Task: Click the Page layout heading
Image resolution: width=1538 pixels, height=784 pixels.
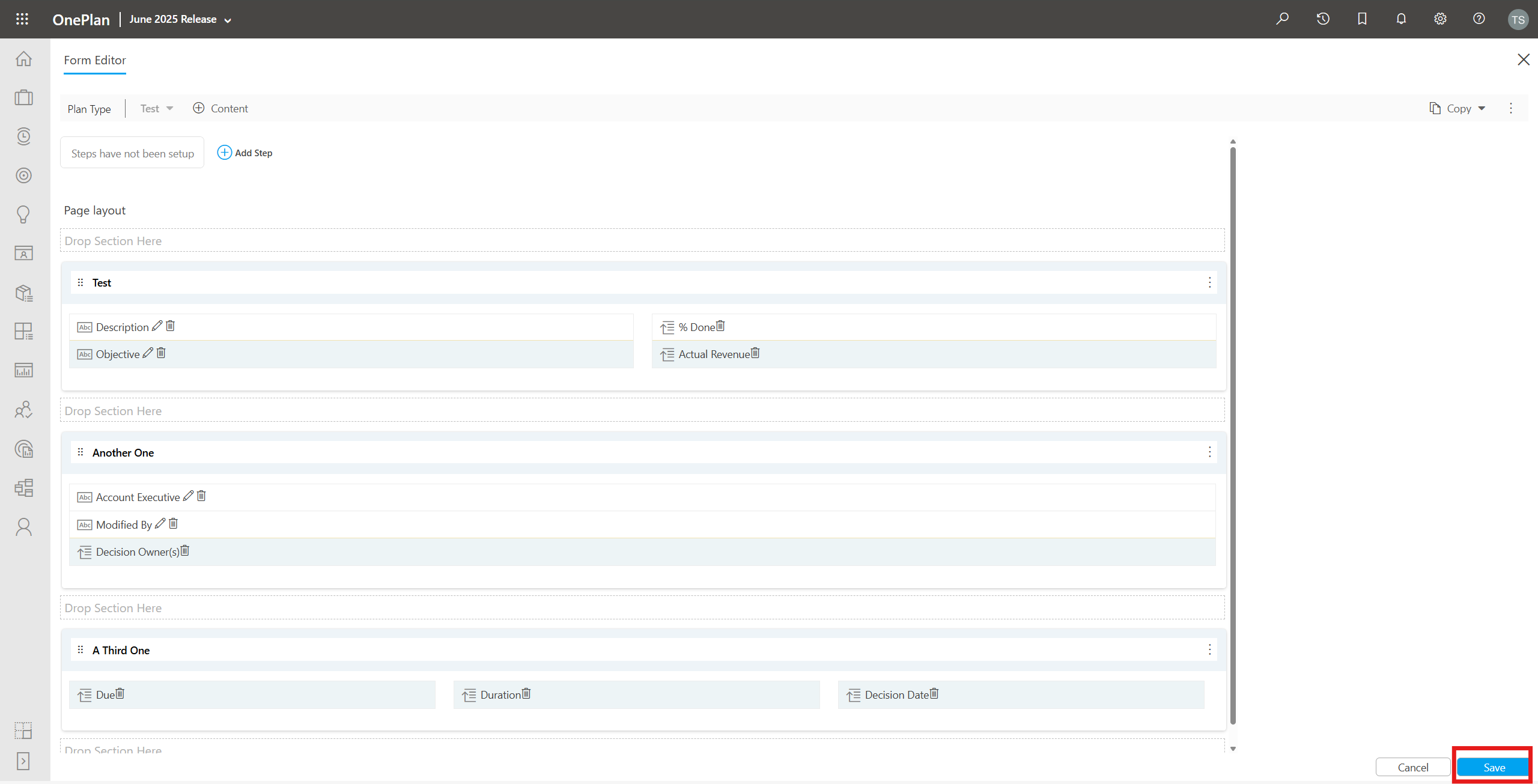Action: 95,210
